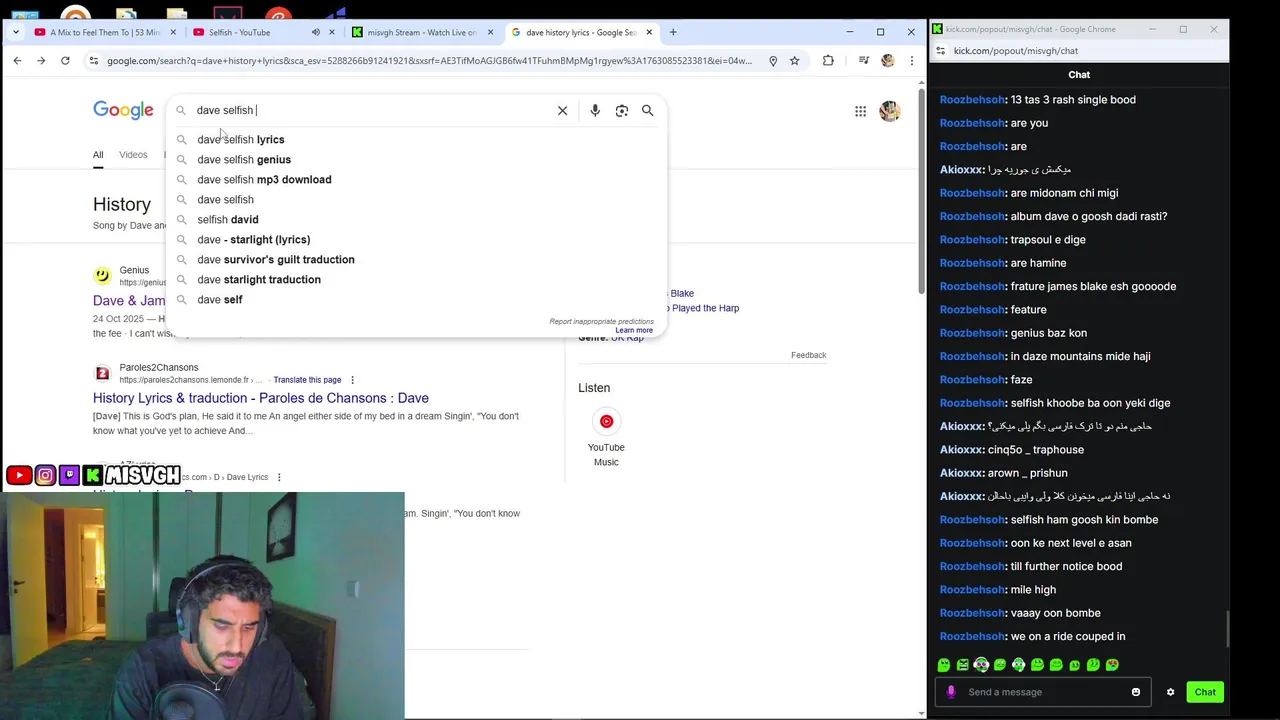Image resolution: width=1280 pixels, height=720 pixels.
Task: Click the purple microphone in chat input
Action: click(x=951, y=692)
